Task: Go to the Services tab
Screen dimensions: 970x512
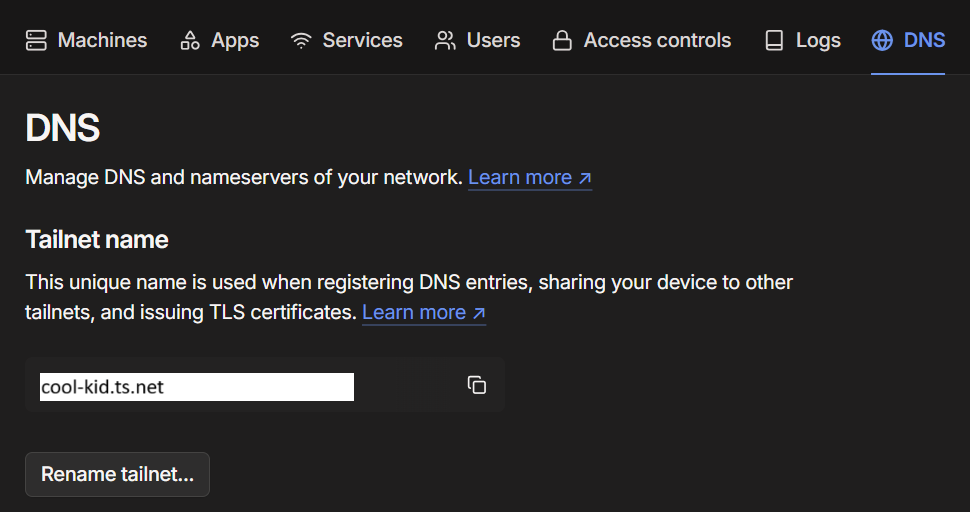Action: click(x=346, y=41)
